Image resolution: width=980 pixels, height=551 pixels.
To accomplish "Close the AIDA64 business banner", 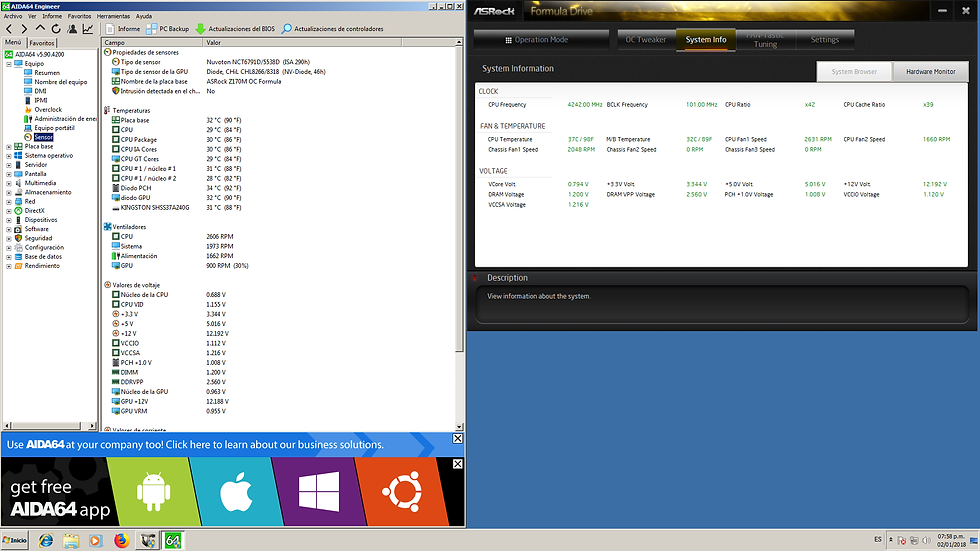I will (458, 439).
